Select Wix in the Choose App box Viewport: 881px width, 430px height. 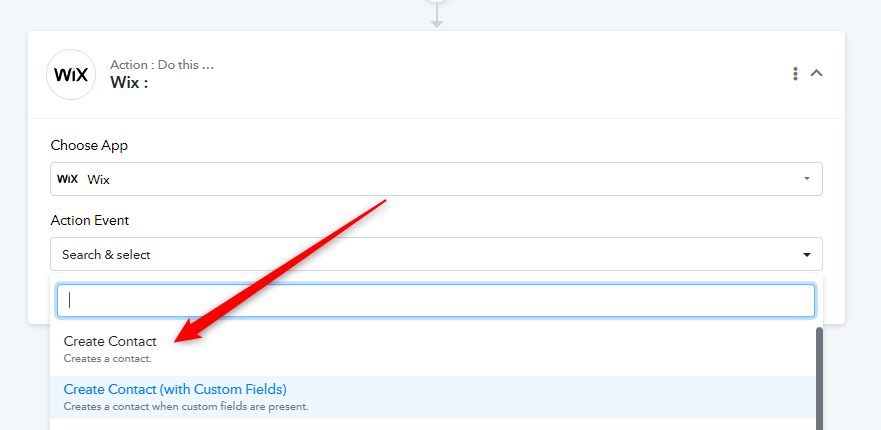click(436, 179)
